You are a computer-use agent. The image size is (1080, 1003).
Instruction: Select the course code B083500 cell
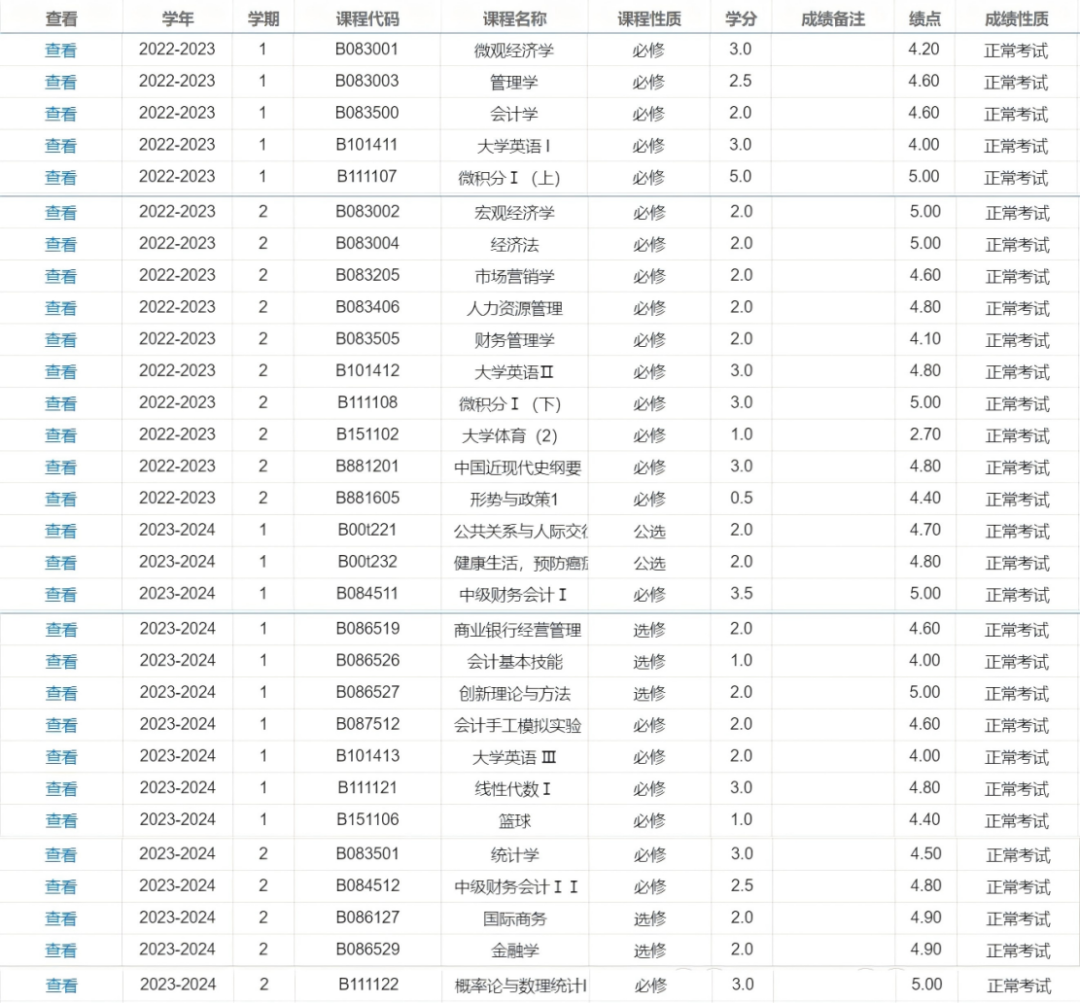(366, 113)
